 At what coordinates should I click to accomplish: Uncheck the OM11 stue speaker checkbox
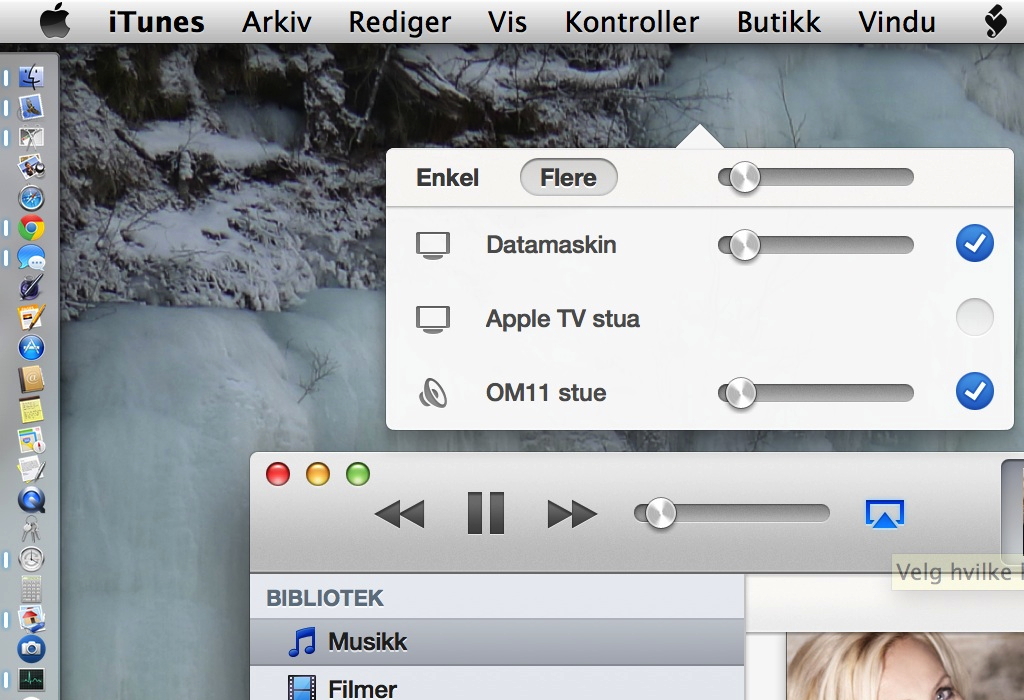tap(974, 391)
